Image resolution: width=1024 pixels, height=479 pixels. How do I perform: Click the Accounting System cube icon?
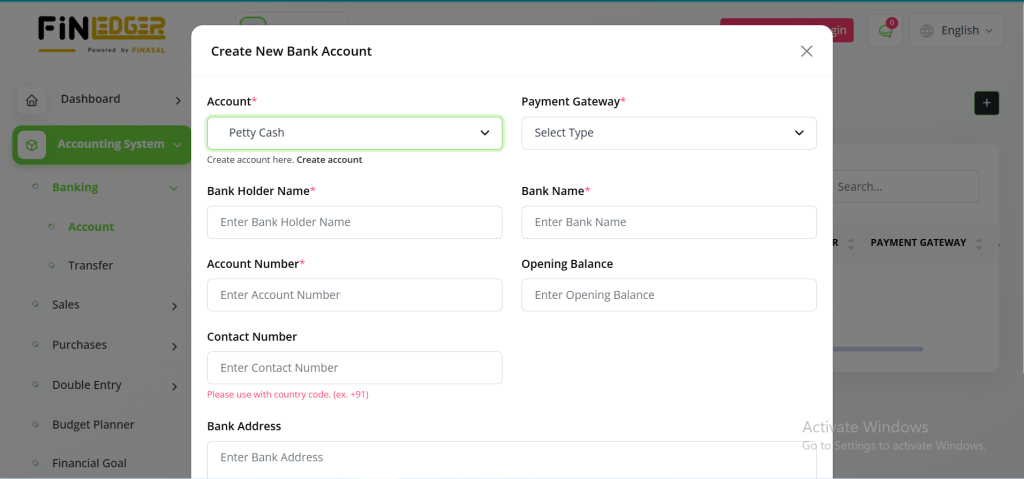[32, 145]
